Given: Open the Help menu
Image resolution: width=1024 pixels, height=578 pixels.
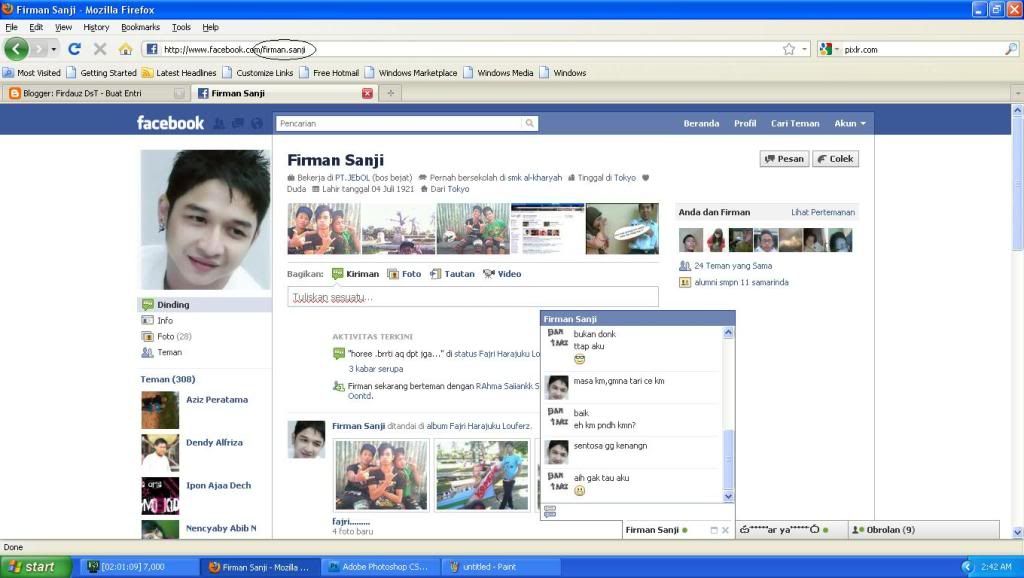Looking at the screenshot, I should [210, 27].
